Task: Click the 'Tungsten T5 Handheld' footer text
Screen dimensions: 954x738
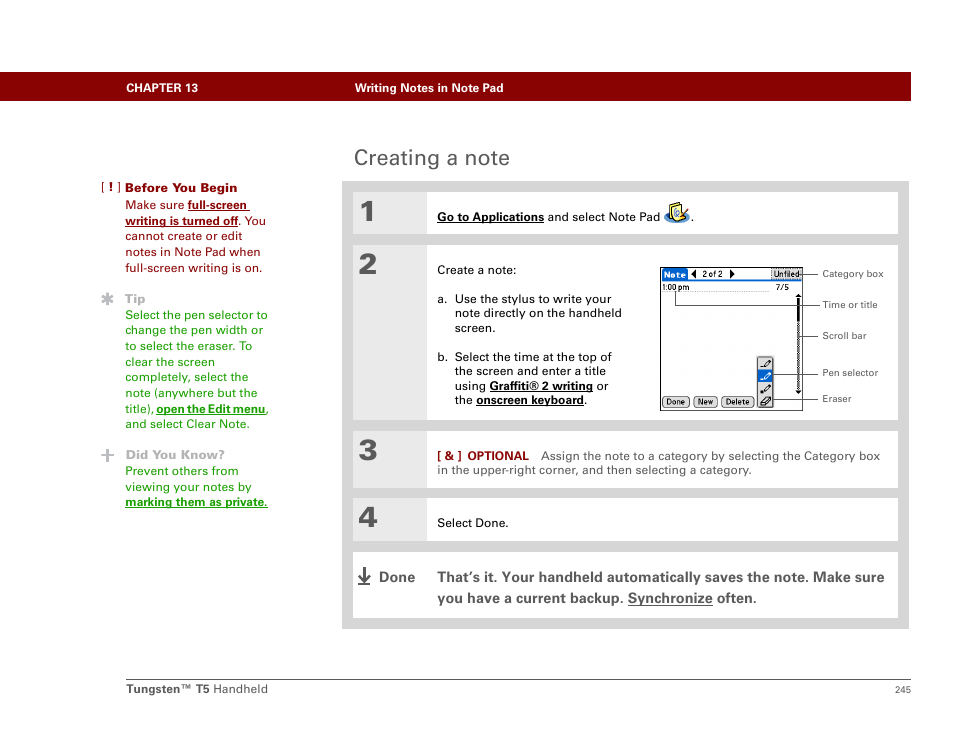Action: click(197, 689)
